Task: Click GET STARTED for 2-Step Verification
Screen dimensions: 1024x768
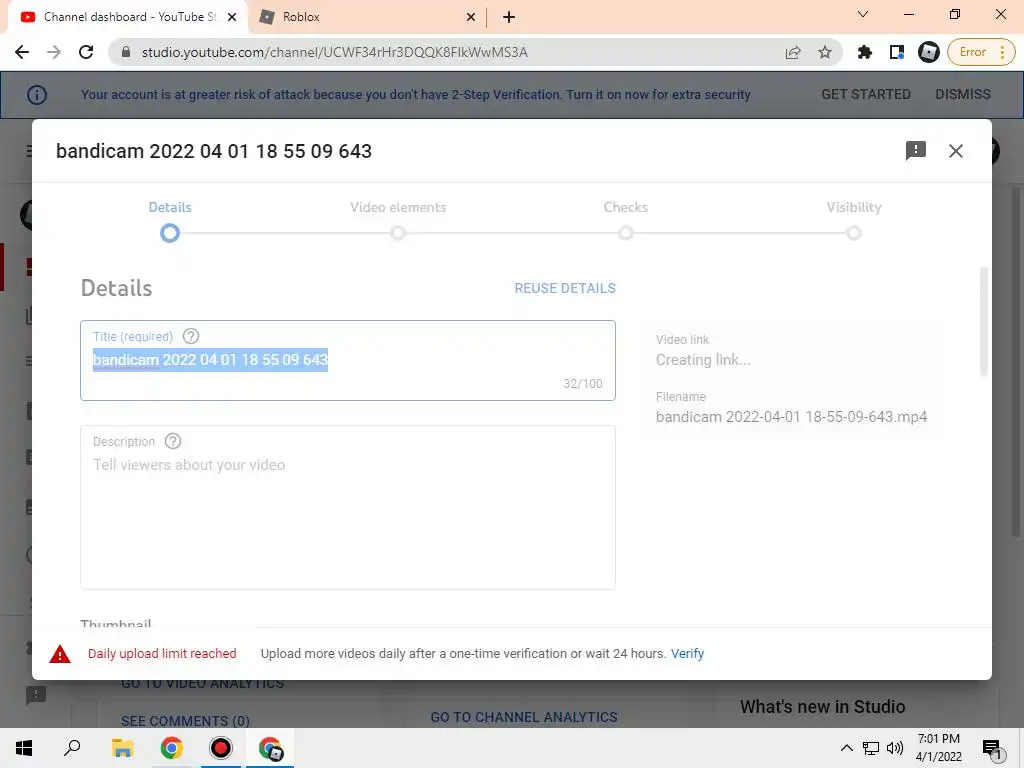Action: (x=865, y=94)
